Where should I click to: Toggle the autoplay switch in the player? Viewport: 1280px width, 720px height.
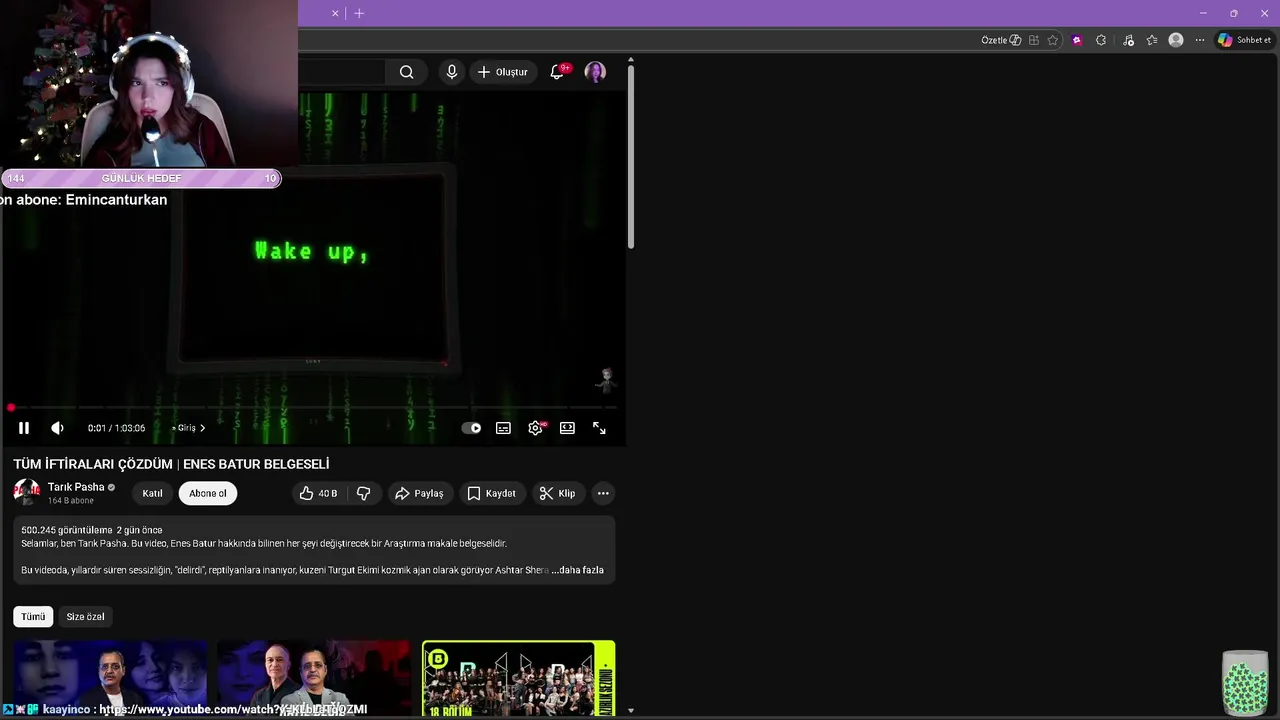471,428
